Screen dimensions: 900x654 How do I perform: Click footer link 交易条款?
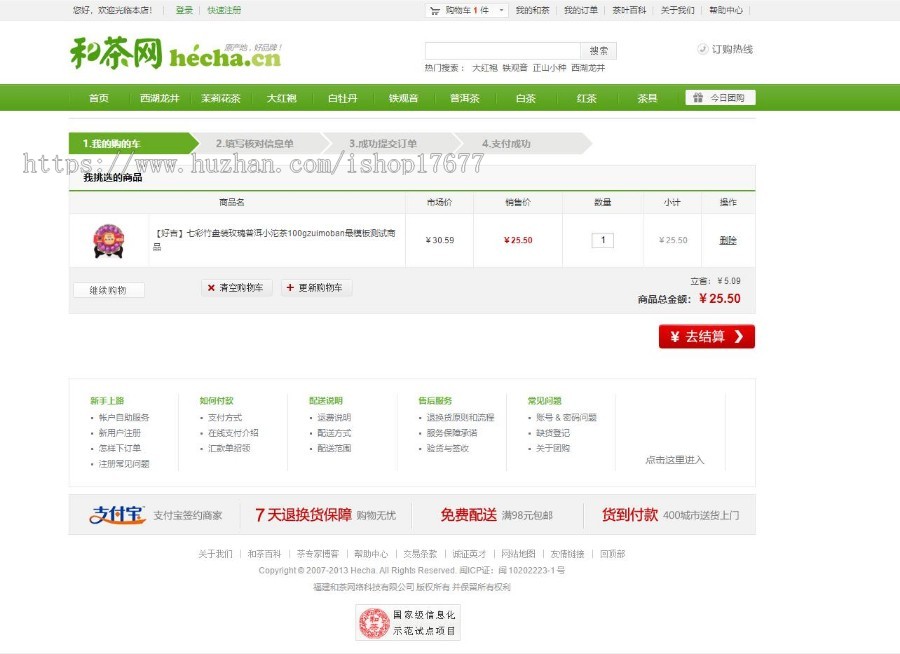point(420,554)
